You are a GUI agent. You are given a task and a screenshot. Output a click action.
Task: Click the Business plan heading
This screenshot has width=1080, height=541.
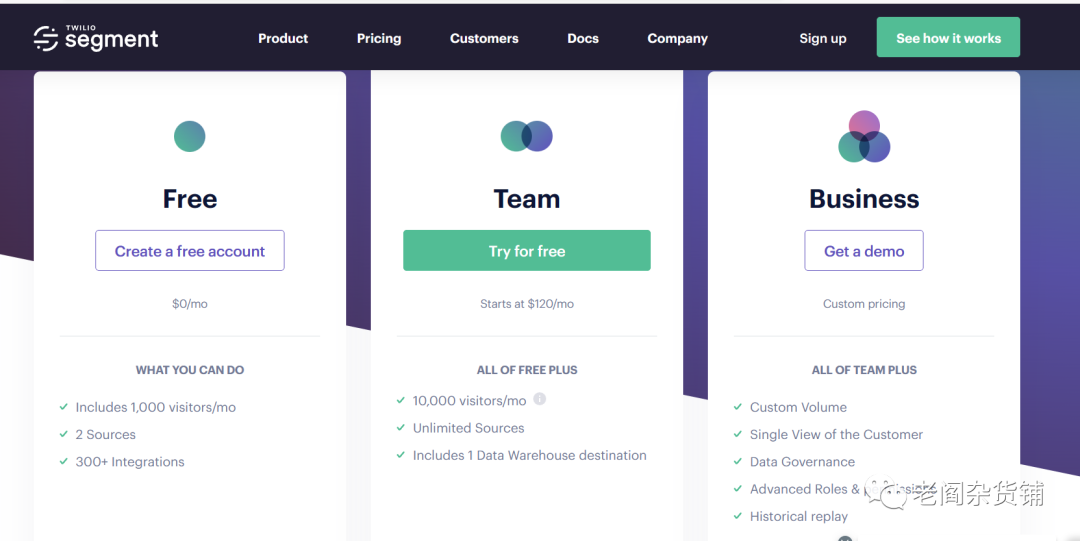(x=864, y=199)
